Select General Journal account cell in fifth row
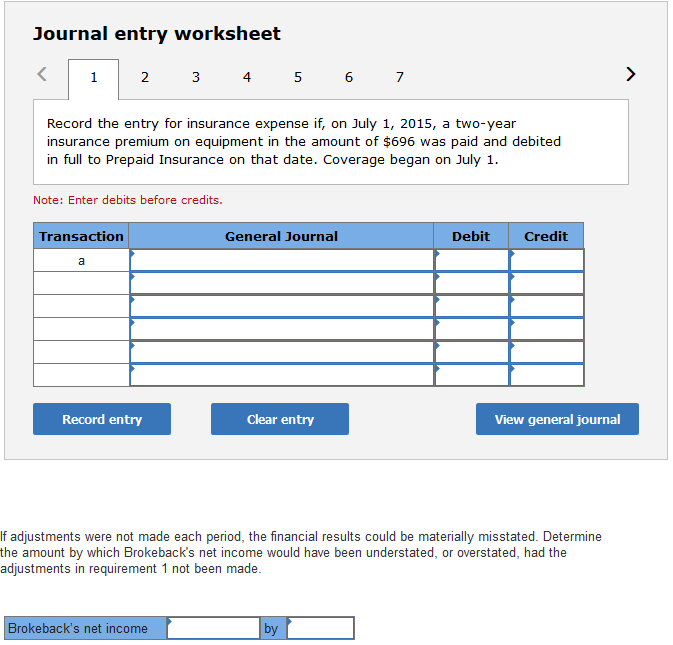673x645 pixels. click(282, 352)
